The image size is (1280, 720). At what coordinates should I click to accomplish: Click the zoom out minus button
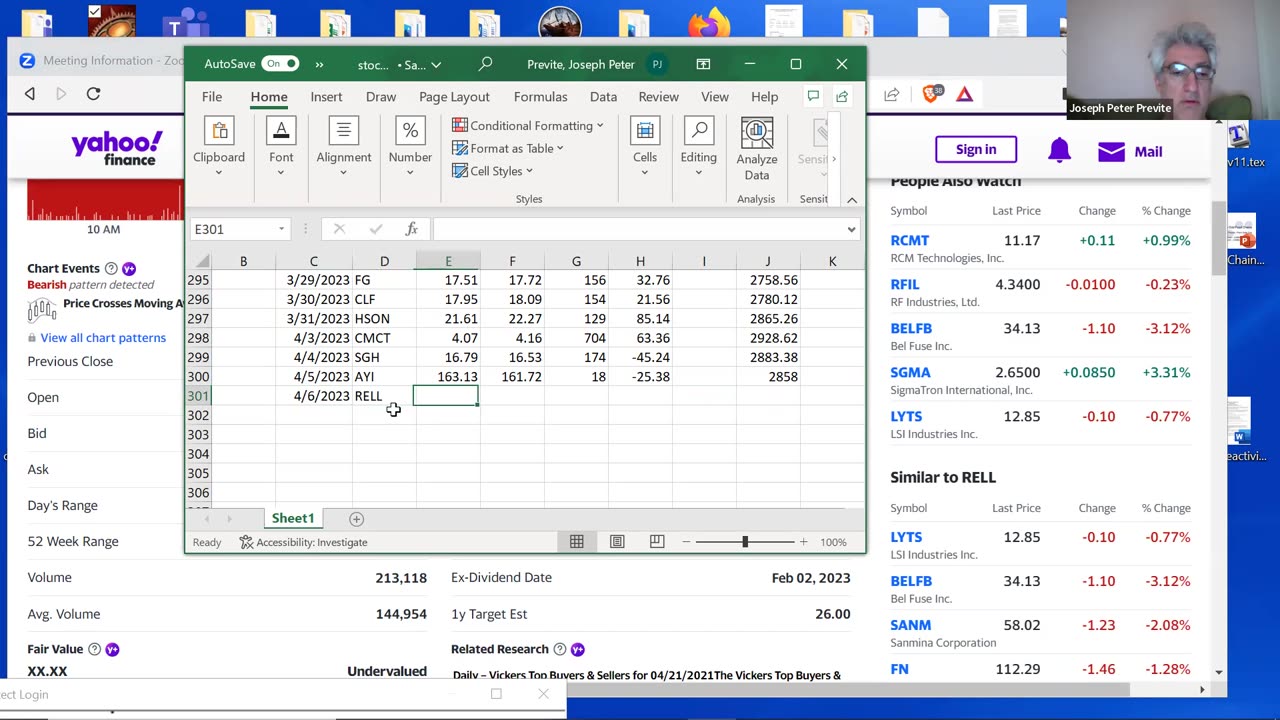686,541
